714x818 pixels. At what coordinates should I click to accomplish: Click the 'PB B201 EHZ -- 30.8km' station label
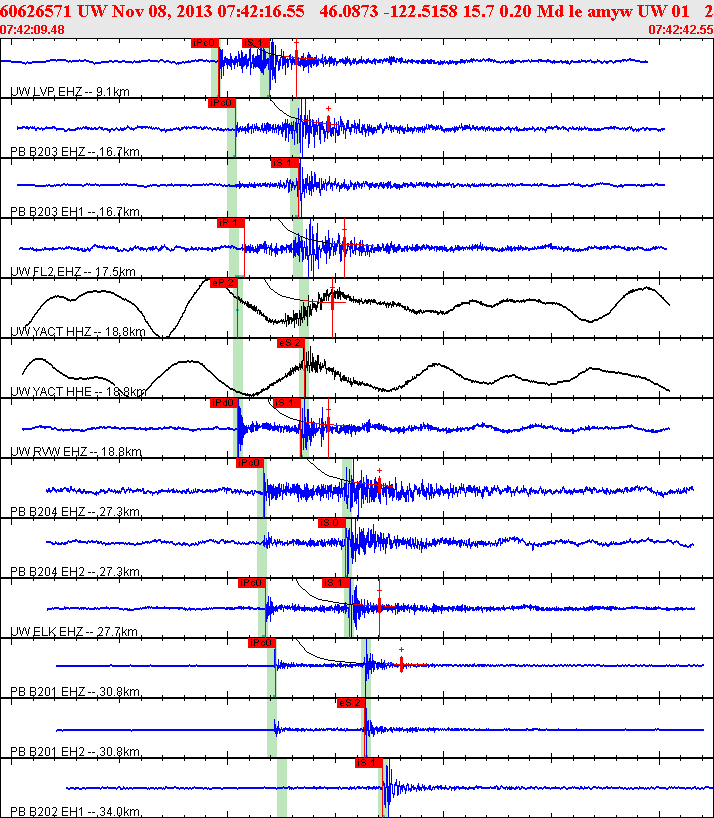tap(76, 692)
